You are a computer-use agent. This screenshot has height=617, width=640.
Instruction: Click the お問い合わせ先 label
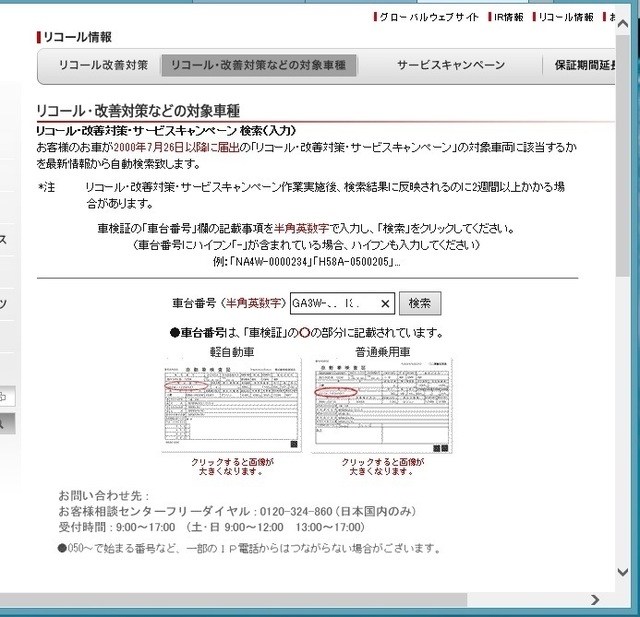click(104, 496)
